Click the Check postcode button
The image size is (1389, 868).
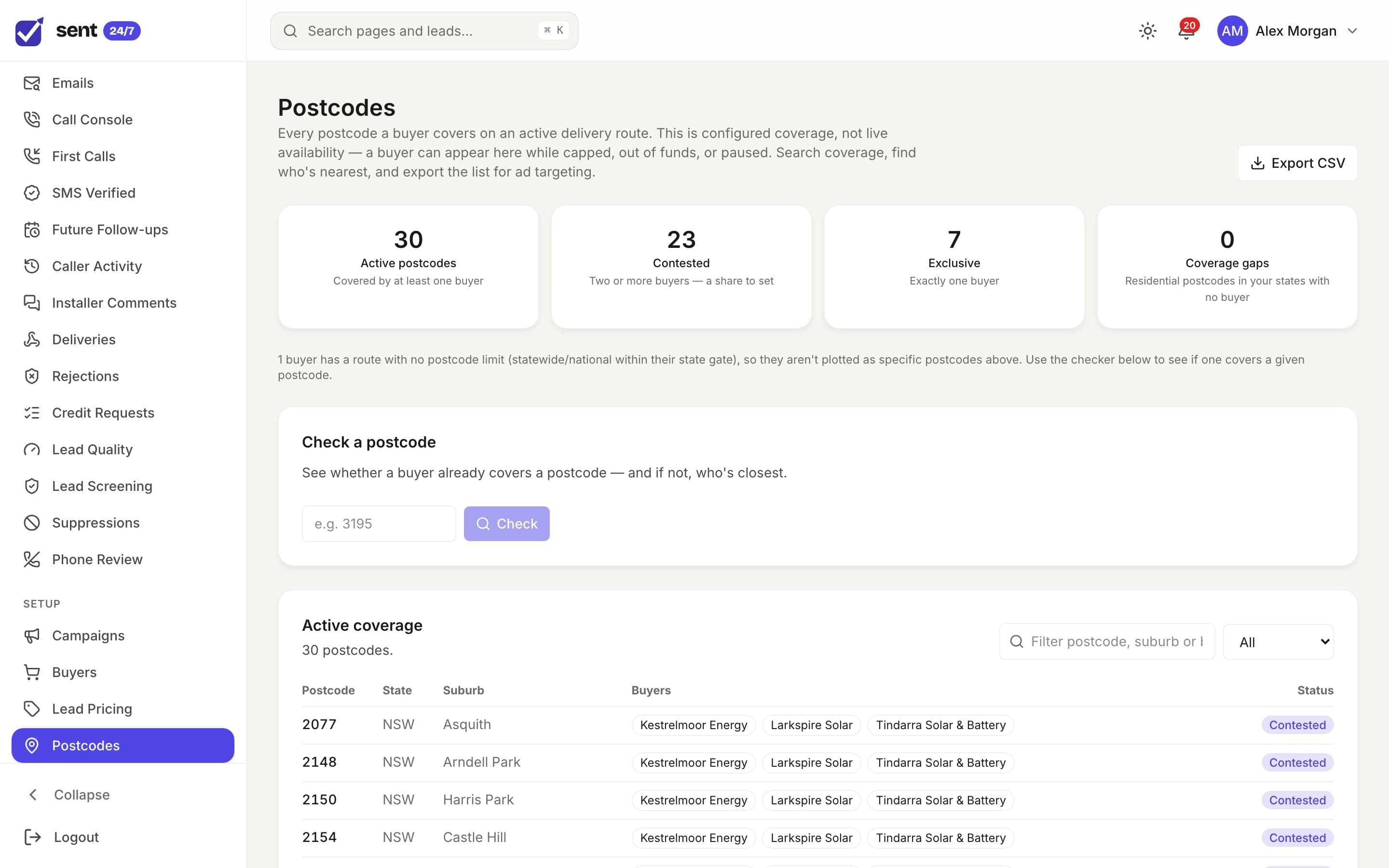click(506, 524)
